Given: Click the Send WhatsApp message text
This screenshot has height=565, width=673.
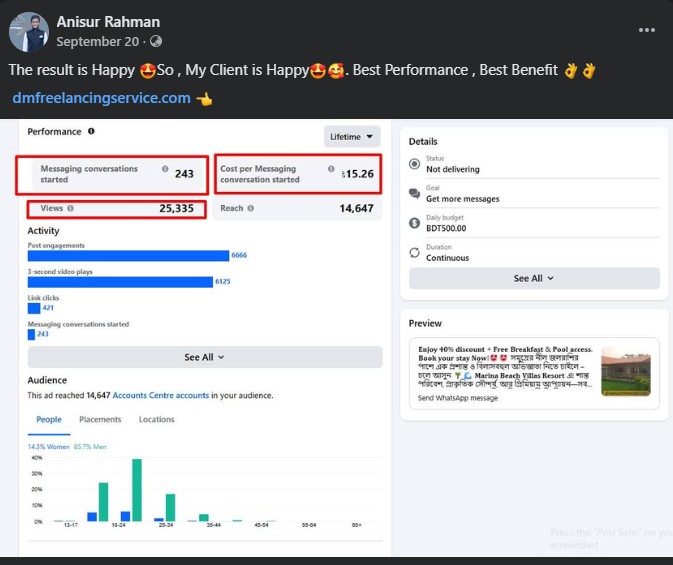Looking at the screenshot, I should [x=458, y=398].
